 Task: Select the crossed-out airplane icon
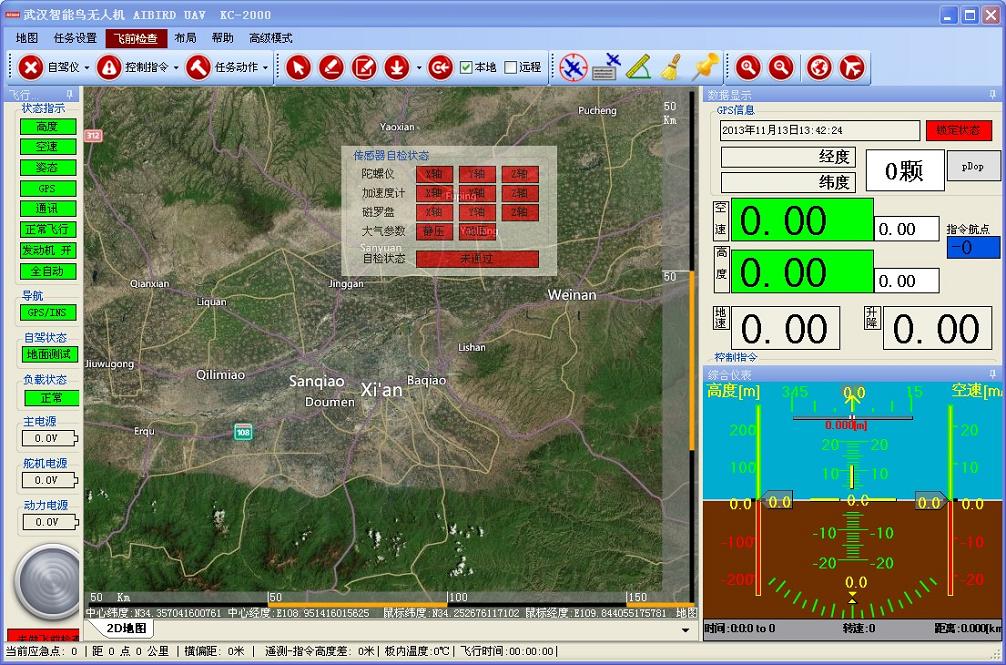(x=573, y=67)
